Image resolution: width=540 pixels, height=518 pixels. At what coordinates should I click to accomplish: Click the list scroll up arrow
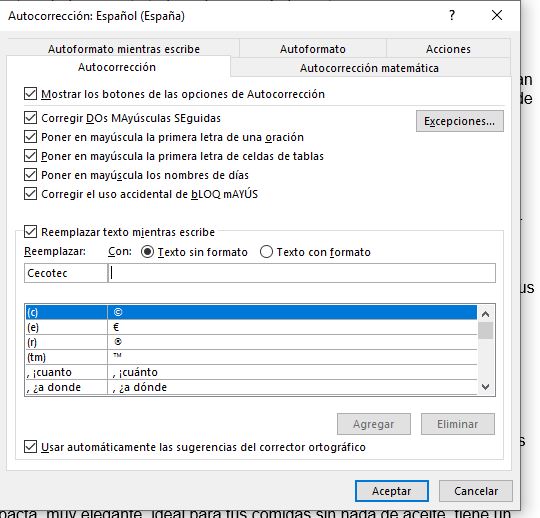[486, 314]
